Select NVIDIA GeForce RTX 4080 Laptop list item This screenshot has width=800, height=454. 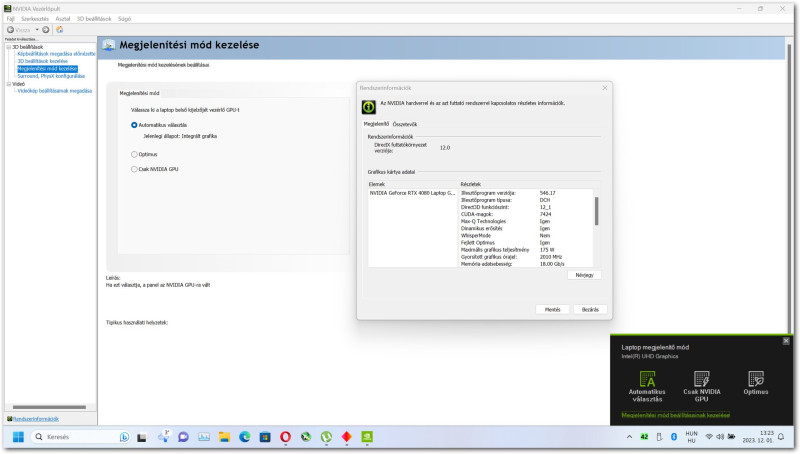412,193
